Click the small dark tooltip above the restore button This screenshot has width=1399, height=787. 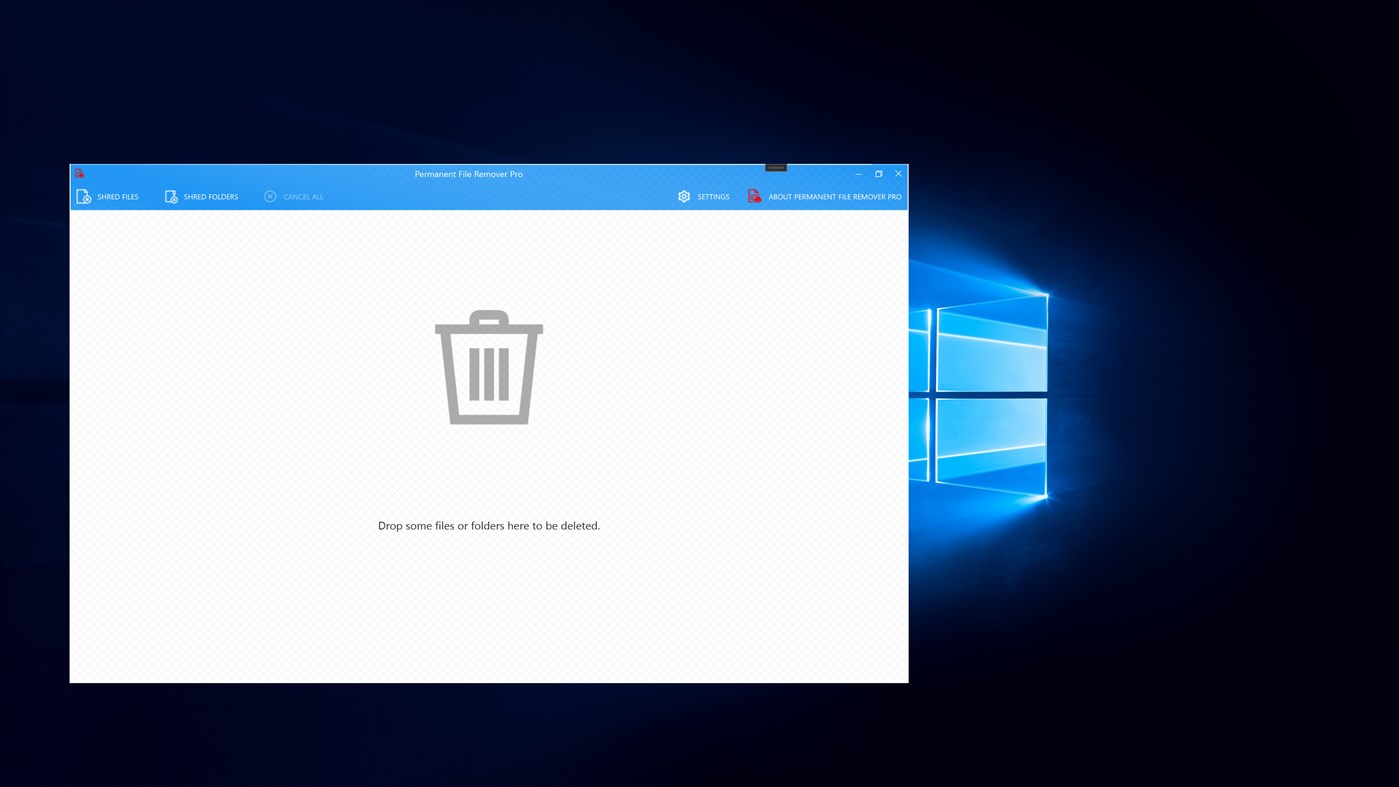pos(776,166)
